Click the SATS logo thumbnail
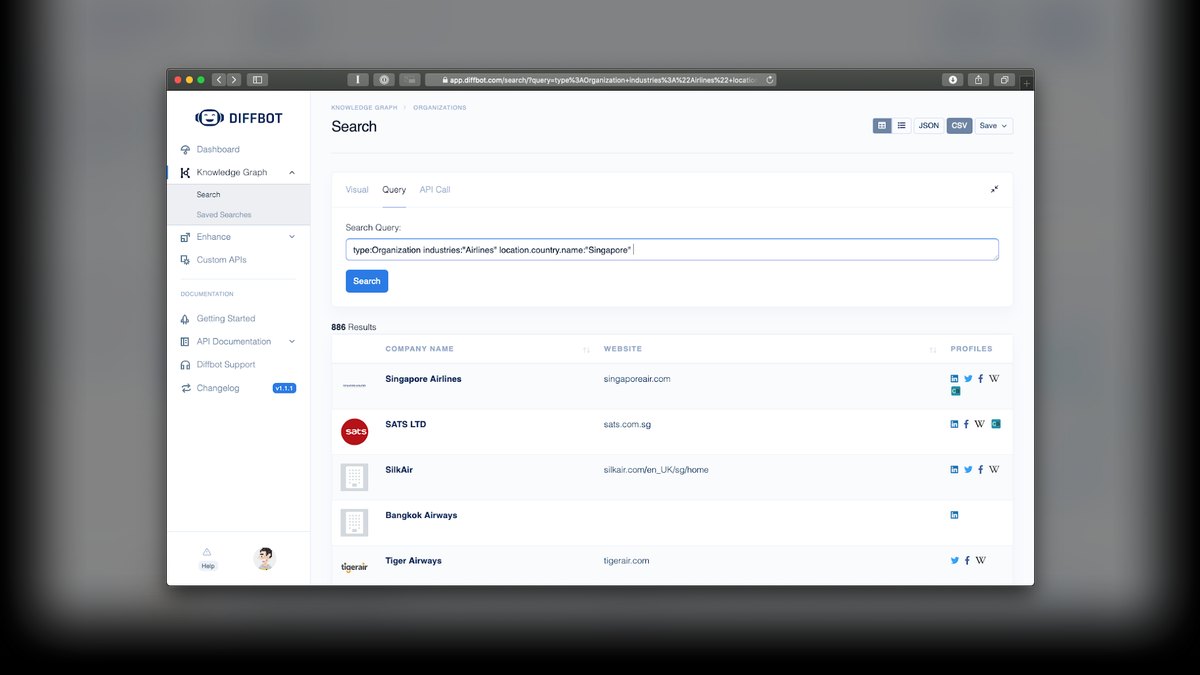 pos(354,432)
